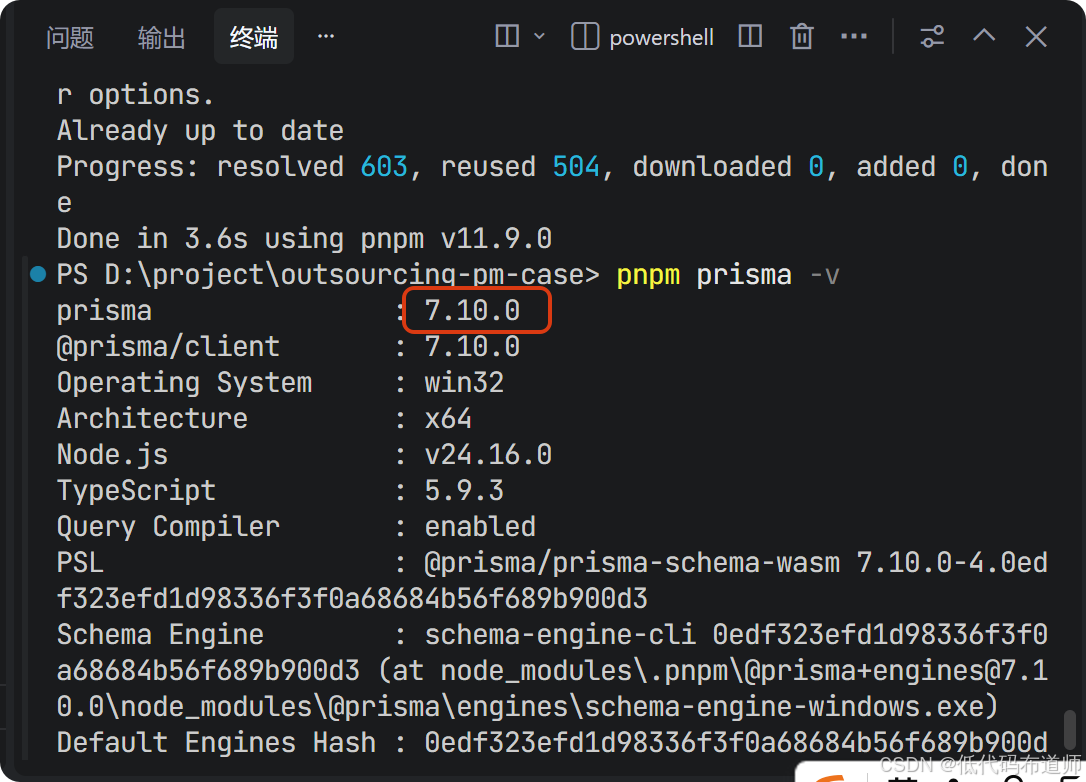Click the split icon left of dropdown chevron

click(507, 36)
